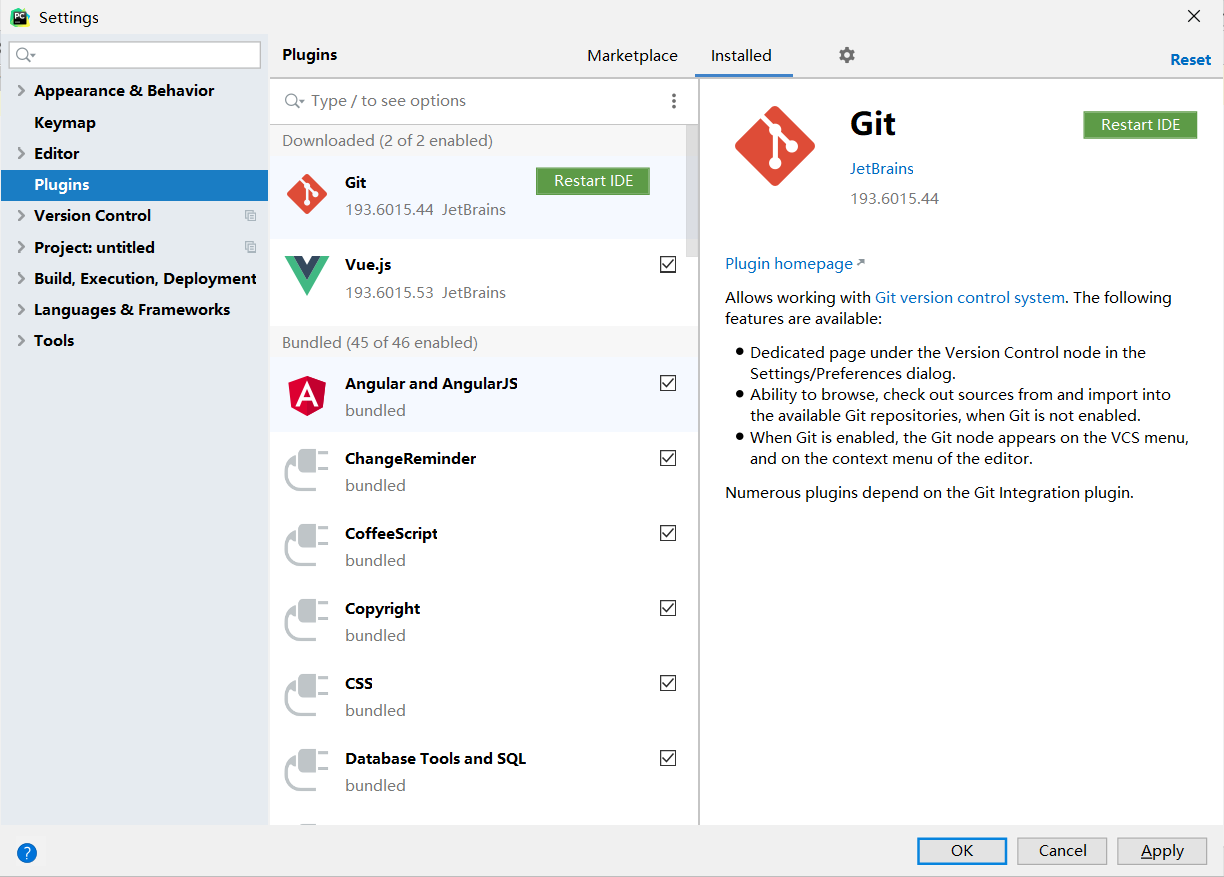Open the help question mark icon

coord(27,853)
